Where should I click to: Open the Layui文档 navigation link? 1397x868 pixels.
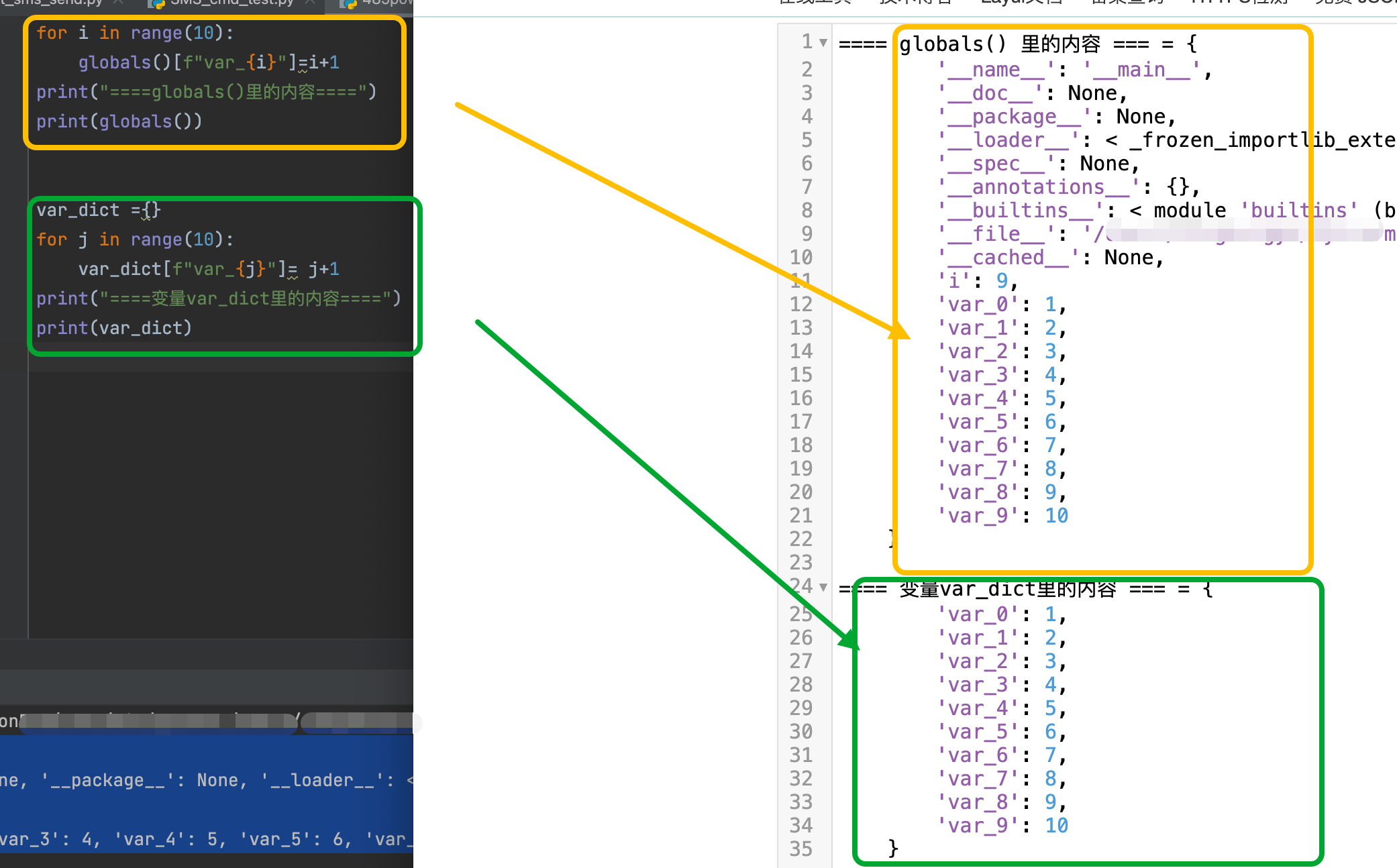(x=1021, y=3)
